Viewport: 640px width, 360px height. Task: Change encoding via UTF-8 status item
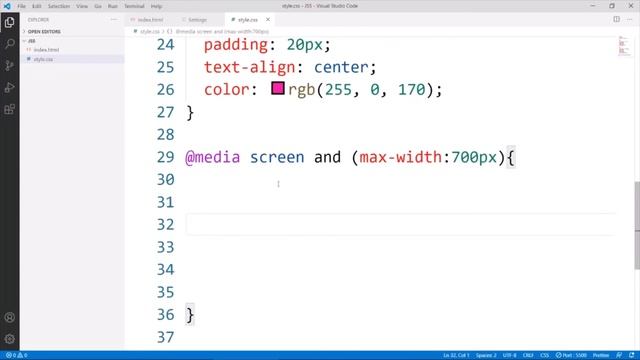click(x=509, y=355)
